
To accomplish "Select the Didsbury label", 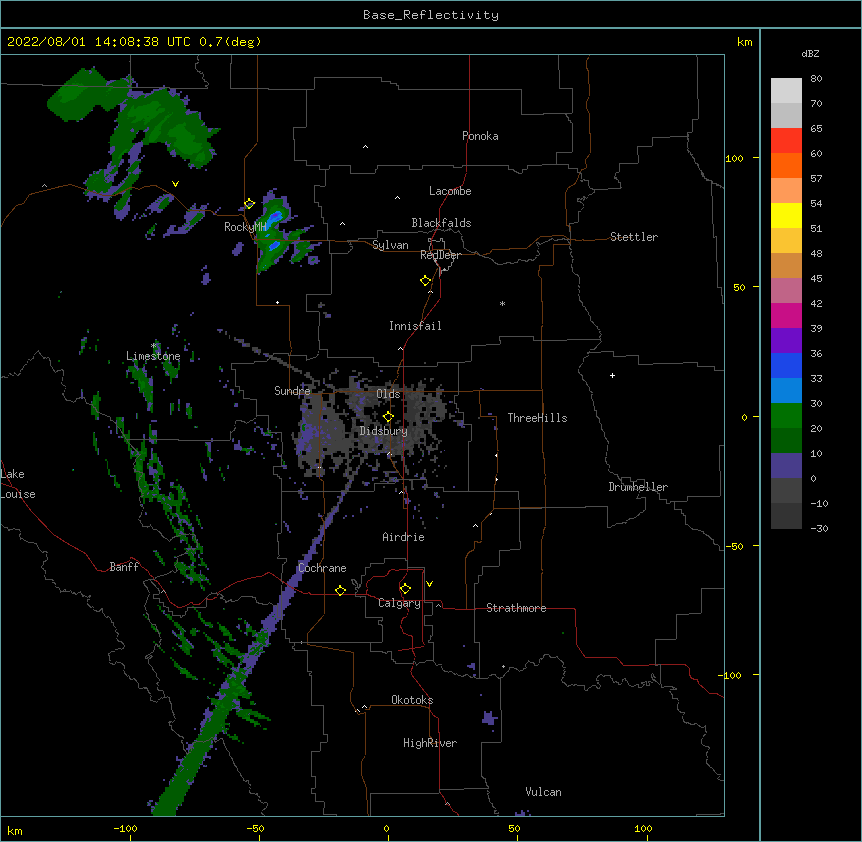I will [x=383, y=431].
